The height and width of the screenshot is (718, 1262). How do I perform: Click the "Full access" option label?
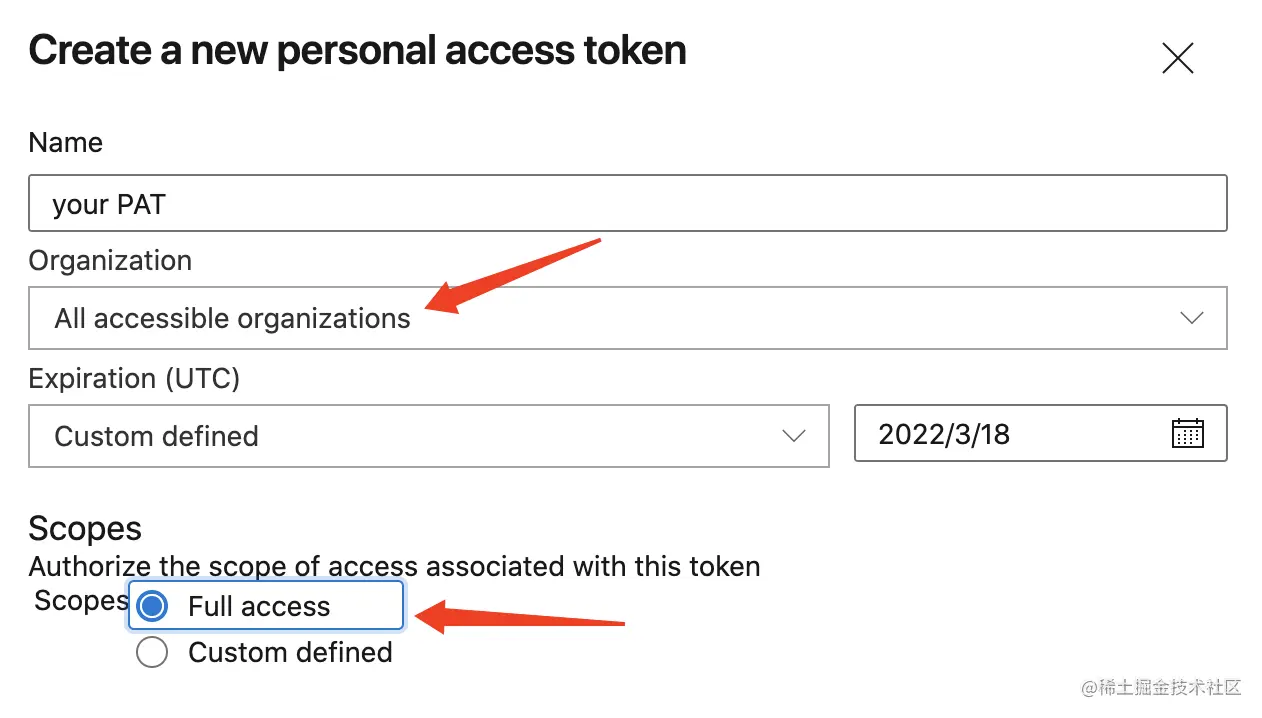[259, 607]
